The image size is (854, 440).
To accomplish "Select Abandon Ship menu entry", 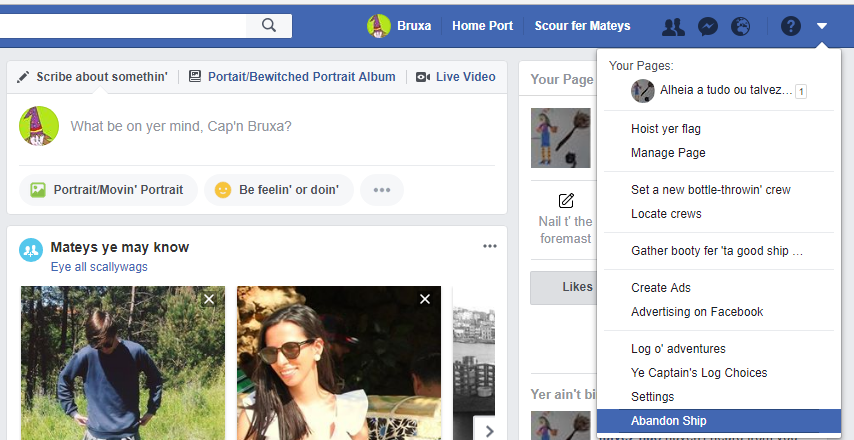I will coord(669,421).
